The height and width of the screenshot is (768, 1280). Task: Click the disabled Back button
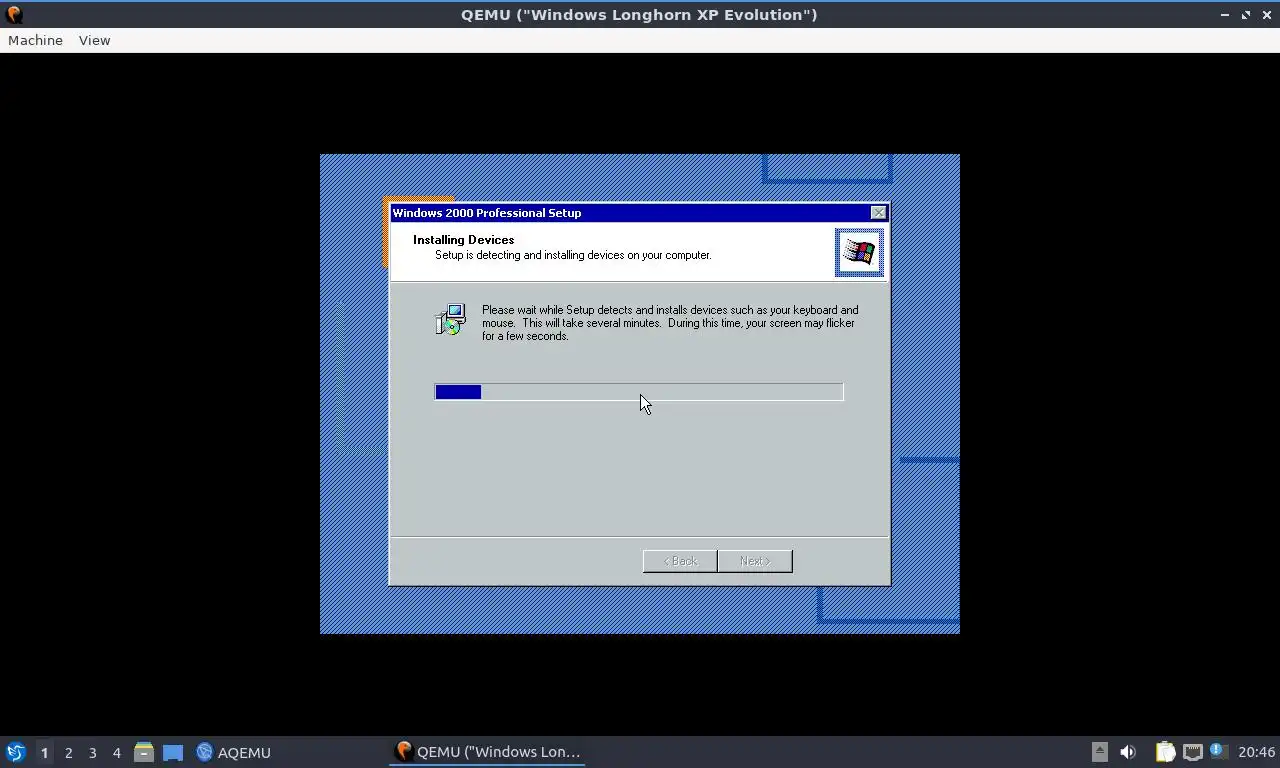coord(680,561)
